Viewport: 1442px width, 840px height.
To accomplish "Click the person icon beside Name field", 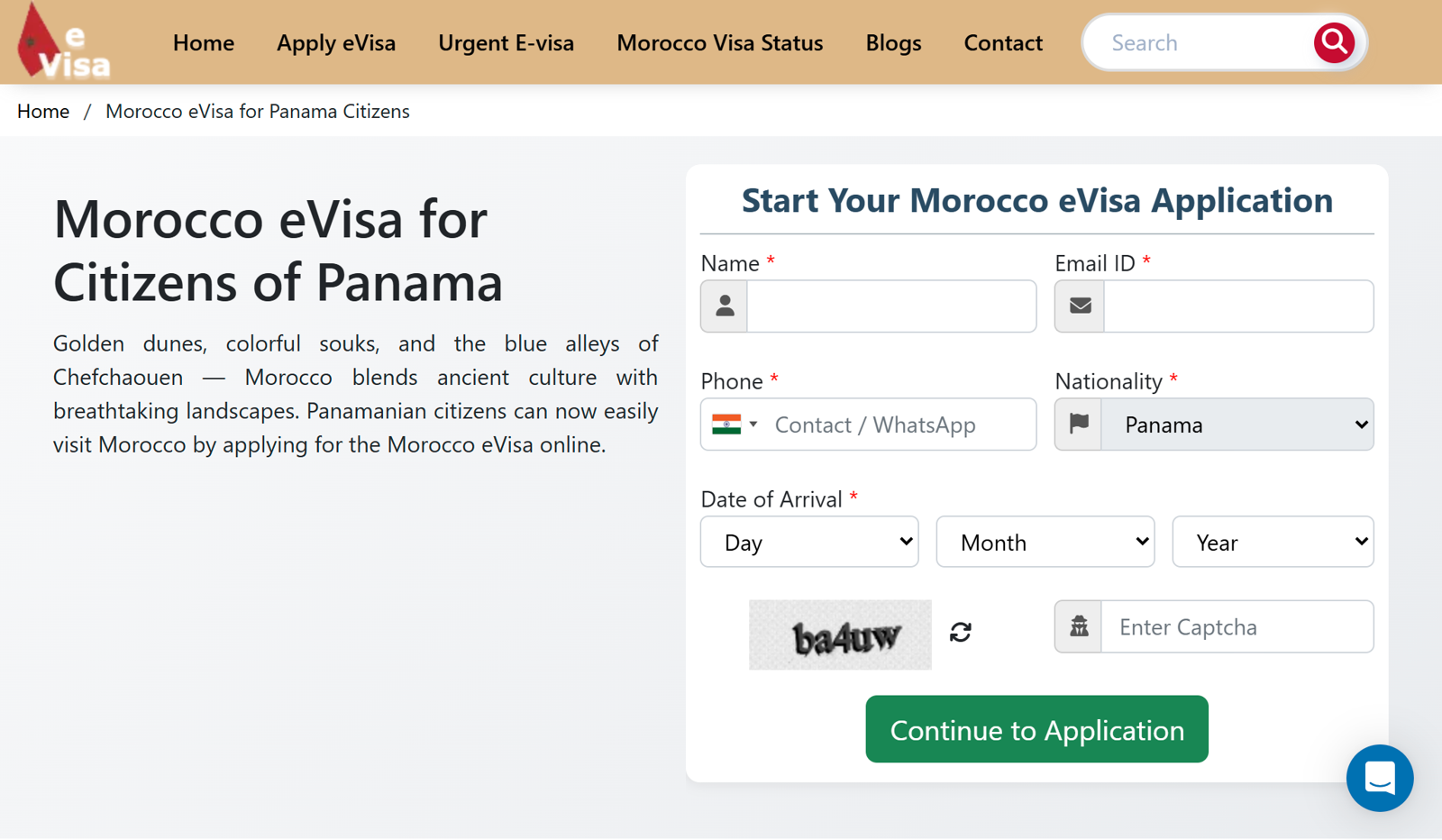I will (725, 306).
